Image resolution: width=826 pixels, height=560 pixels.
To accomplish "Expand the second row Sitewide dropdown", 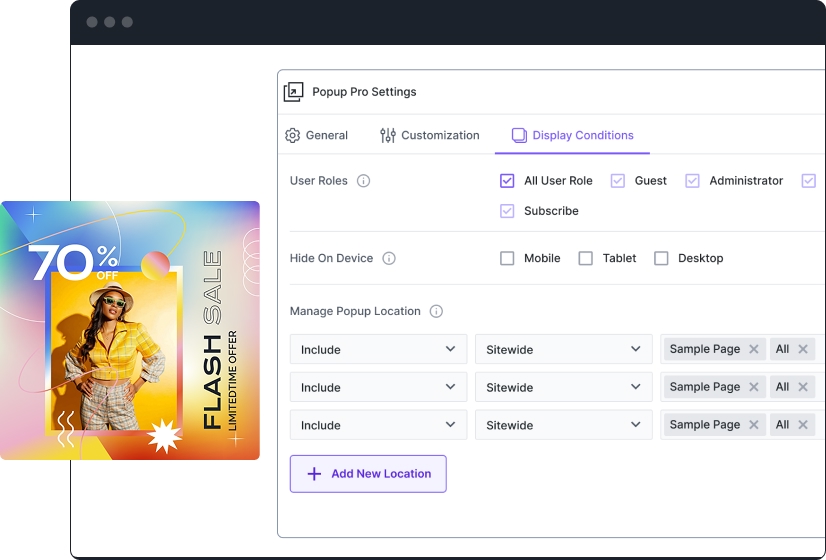I will 563,387.
